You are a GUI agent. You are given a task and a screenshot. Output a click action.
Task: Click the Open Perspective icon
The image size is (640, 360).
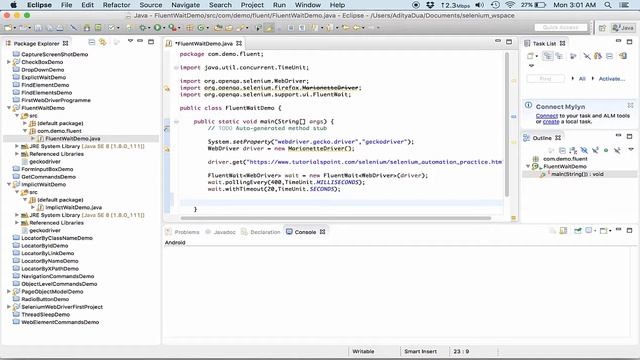pyautogui.click(x=602, y=28)
